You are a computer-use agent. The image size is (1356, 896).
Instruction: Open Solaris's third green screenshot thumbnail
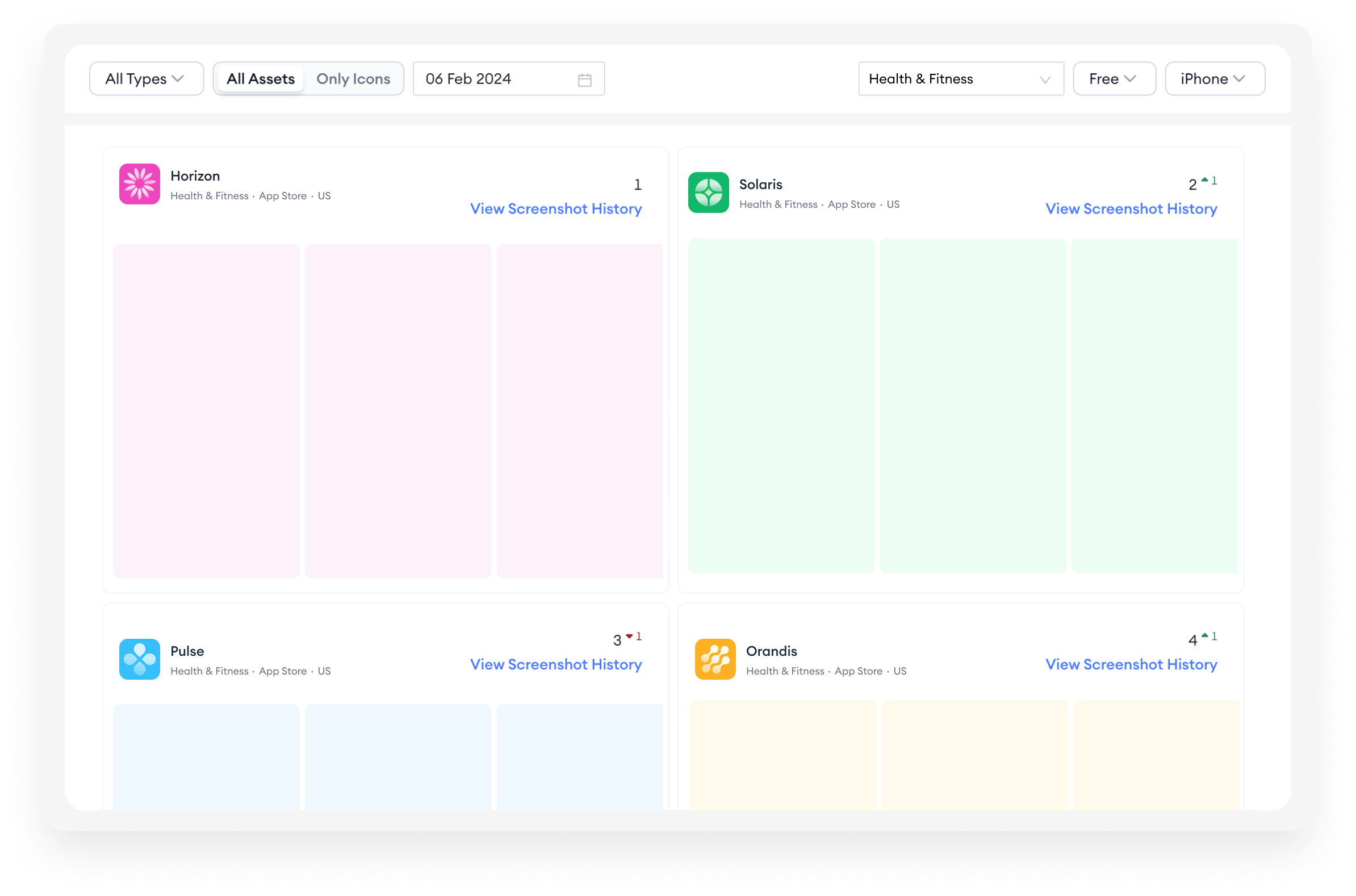pyautogui.click(x=1154, y=406)
